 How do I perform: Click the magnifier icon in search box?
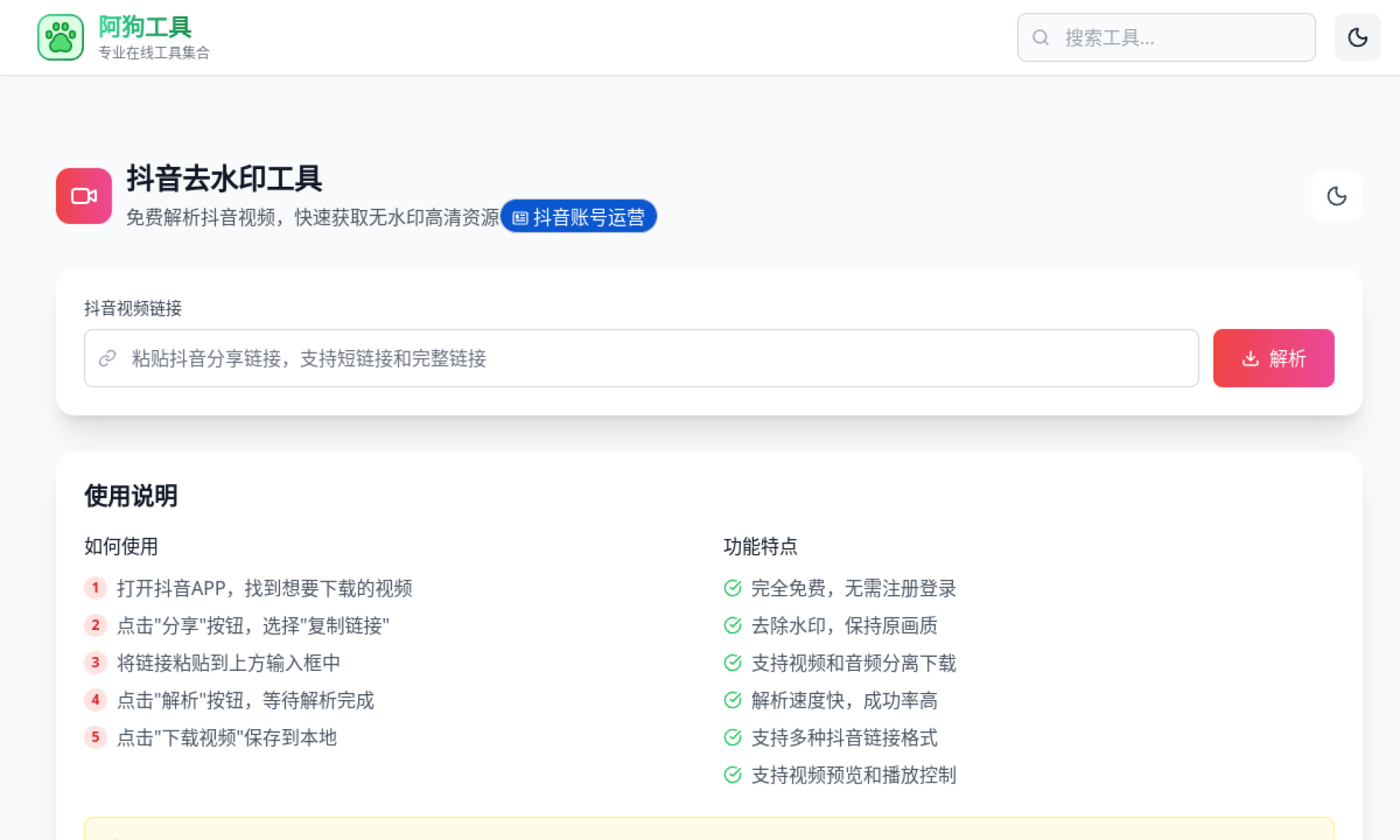(1041, 37)
